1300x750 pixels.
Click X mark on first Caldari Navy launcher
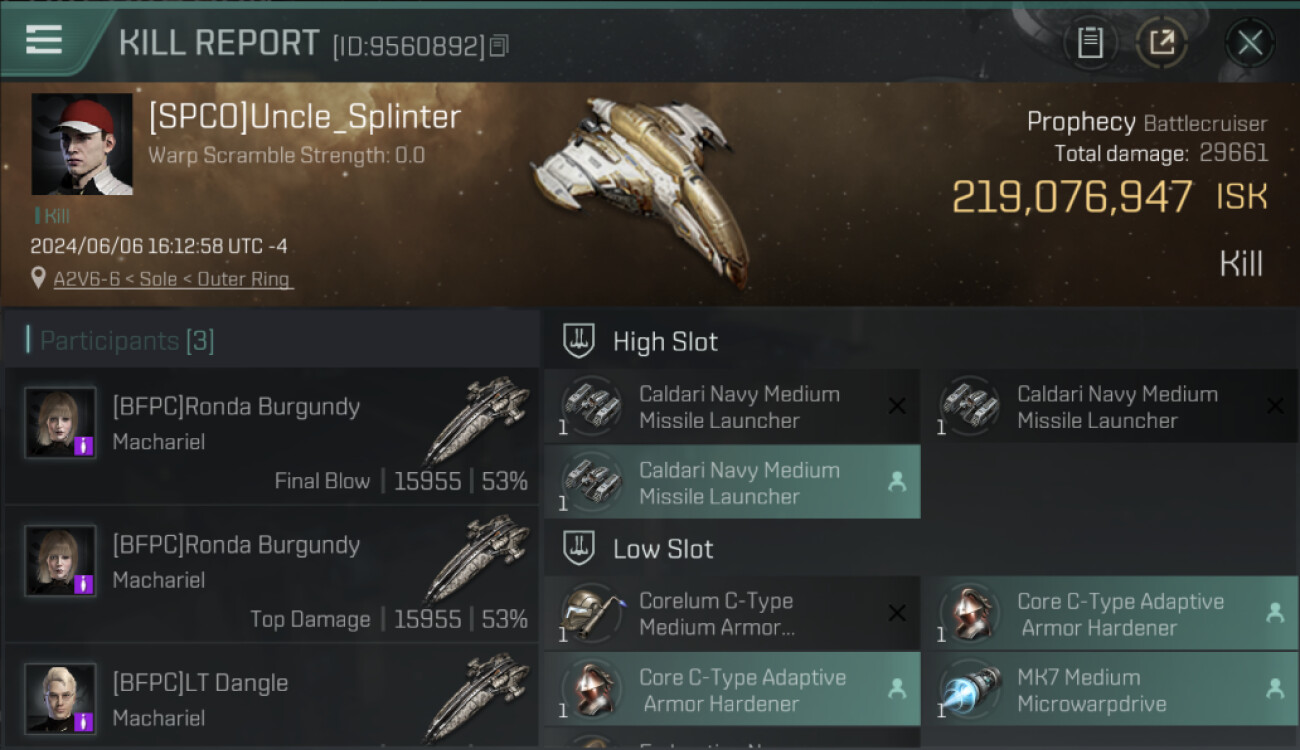(897, 406)
